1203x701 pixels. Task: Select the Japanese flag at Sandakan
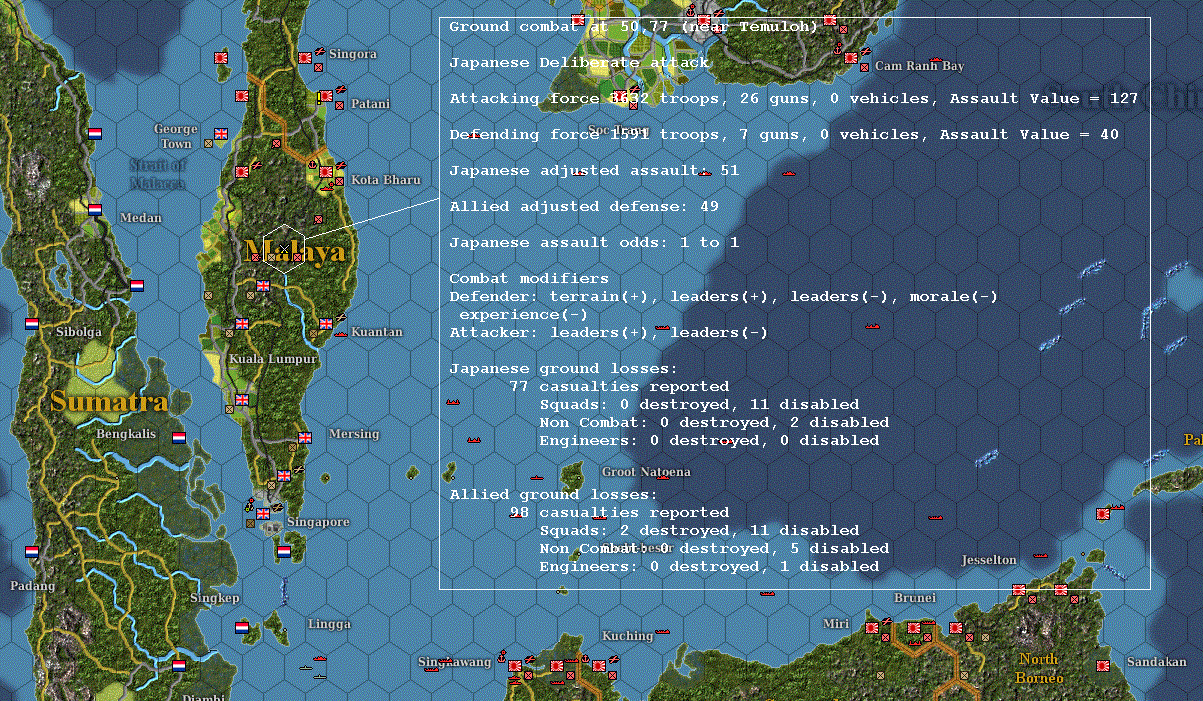(1104, 665)
